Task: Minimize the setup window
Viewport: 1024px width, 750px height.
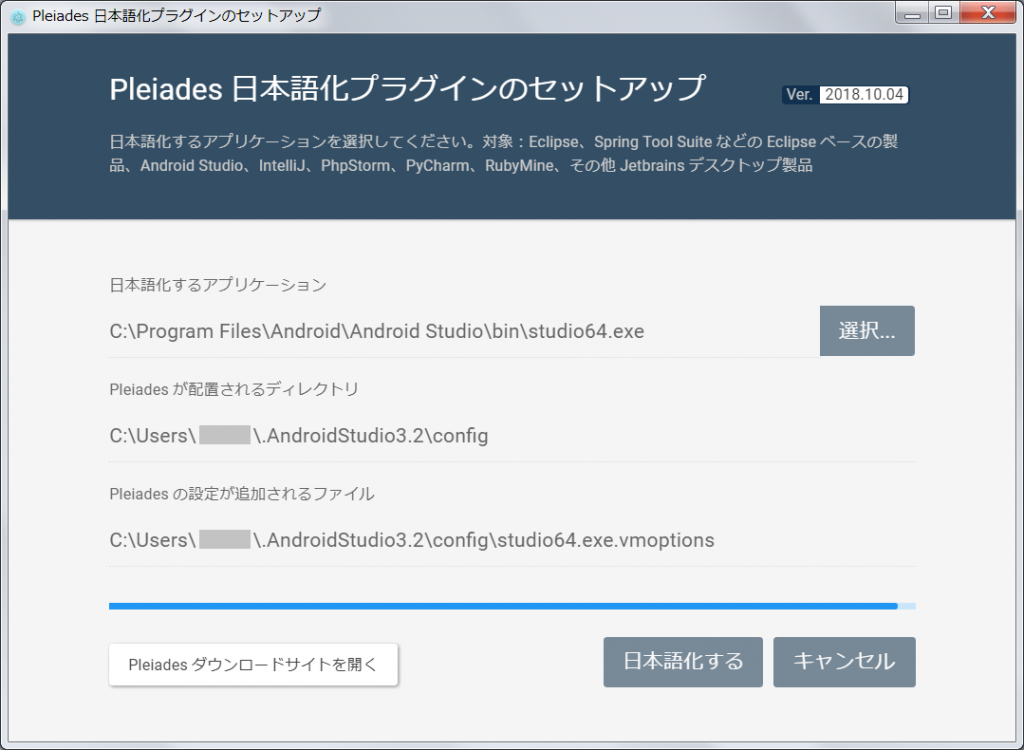Action: point(911,14)
